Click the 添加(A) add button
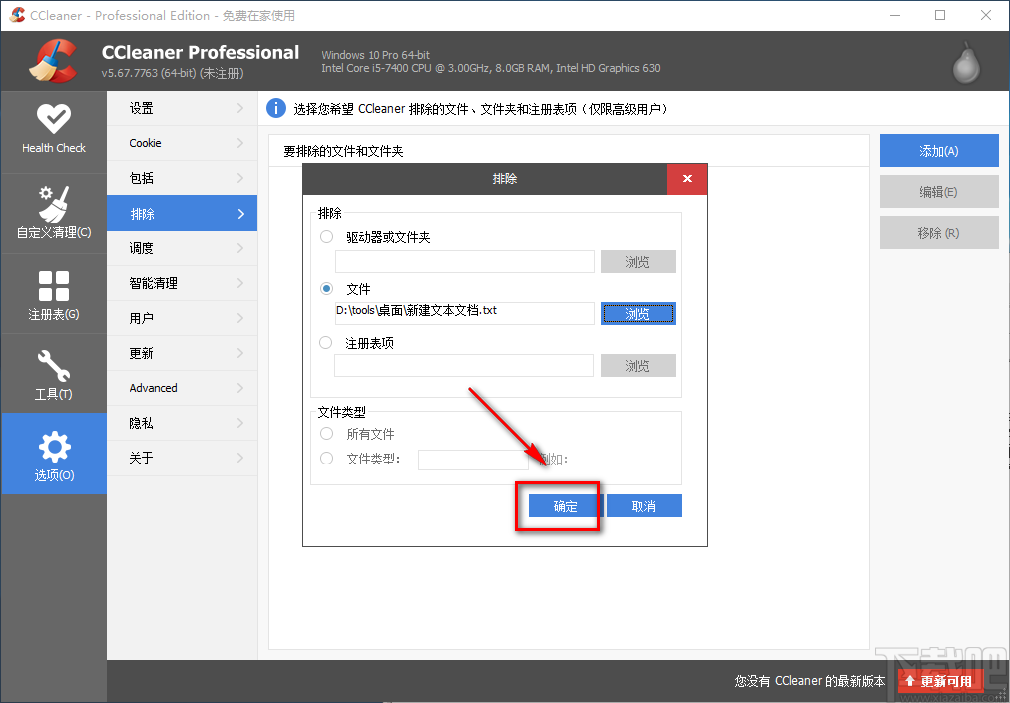 click(939, 151)
